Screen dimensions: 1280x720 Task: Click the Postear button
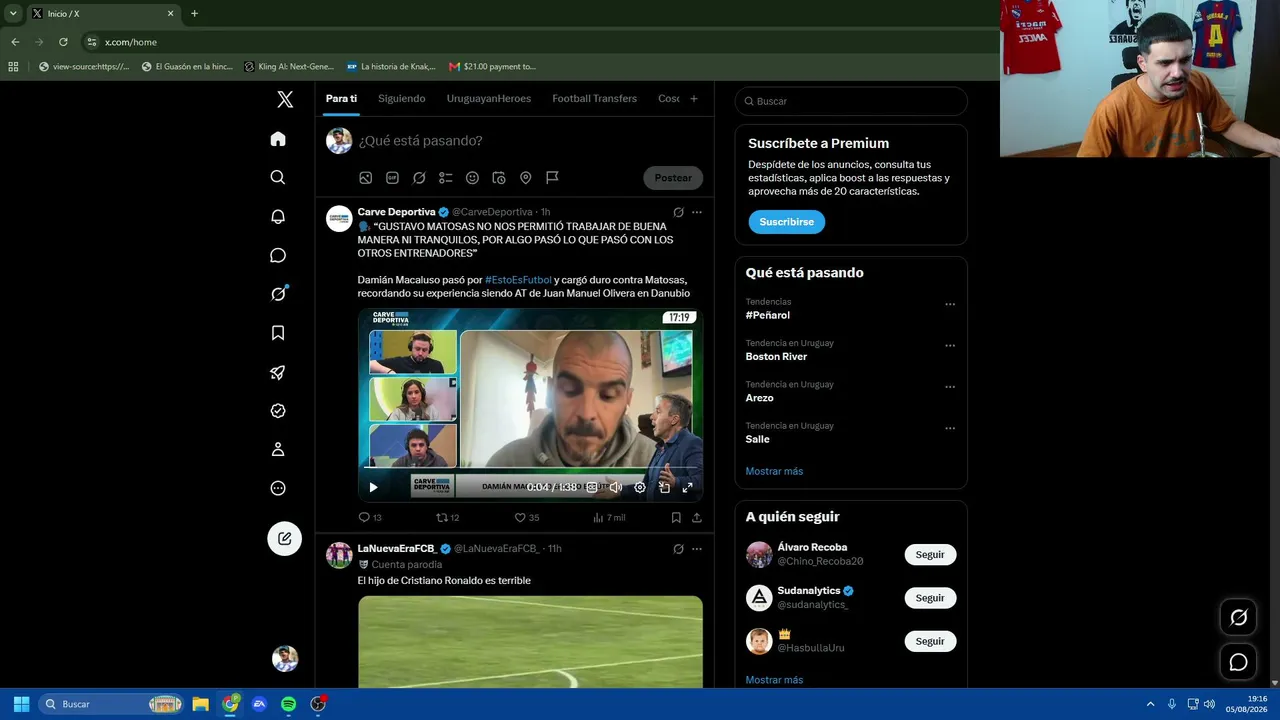point(673,178)
